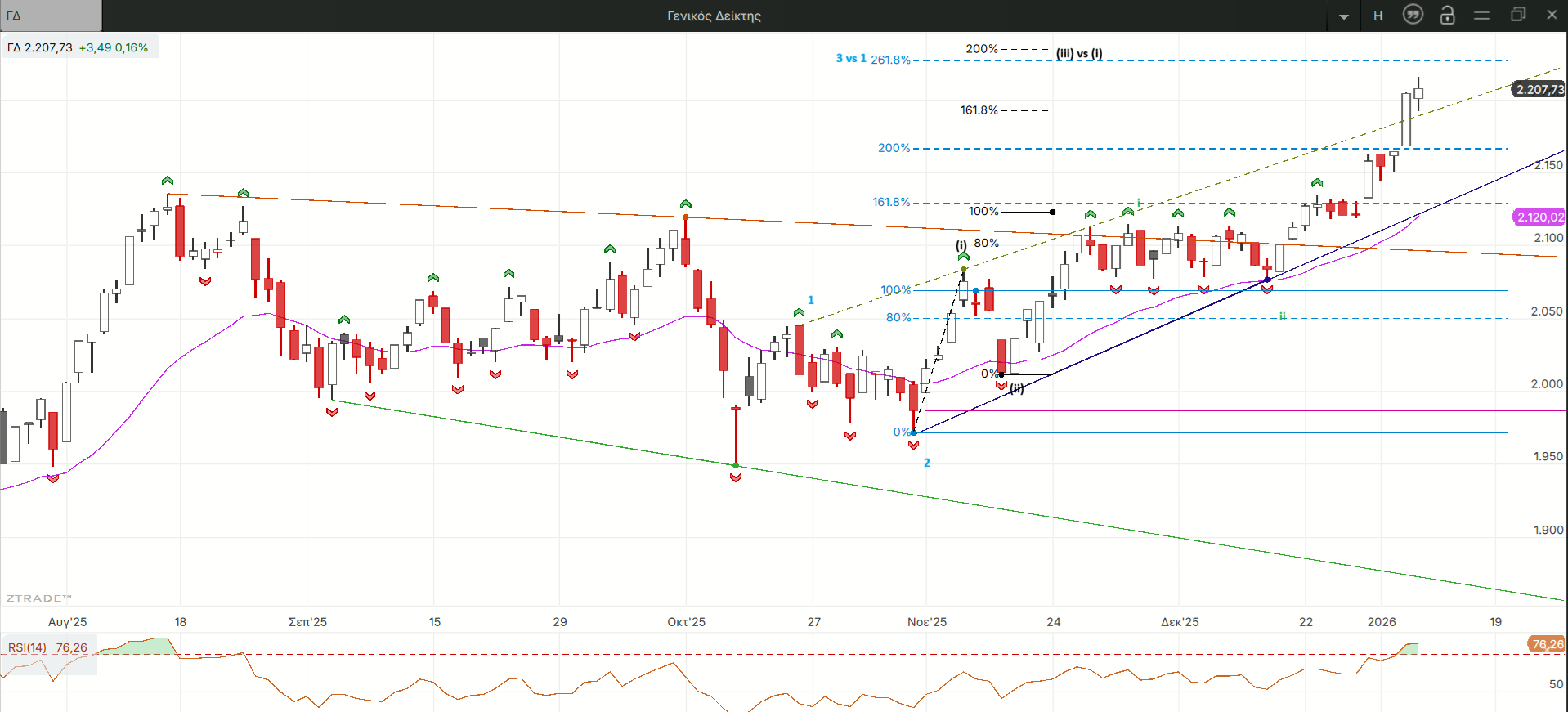Select the '(iii) vs (i)' Fibonacci label
The height and width of the screenshot is (712, 1568).
pos(1079,53)
